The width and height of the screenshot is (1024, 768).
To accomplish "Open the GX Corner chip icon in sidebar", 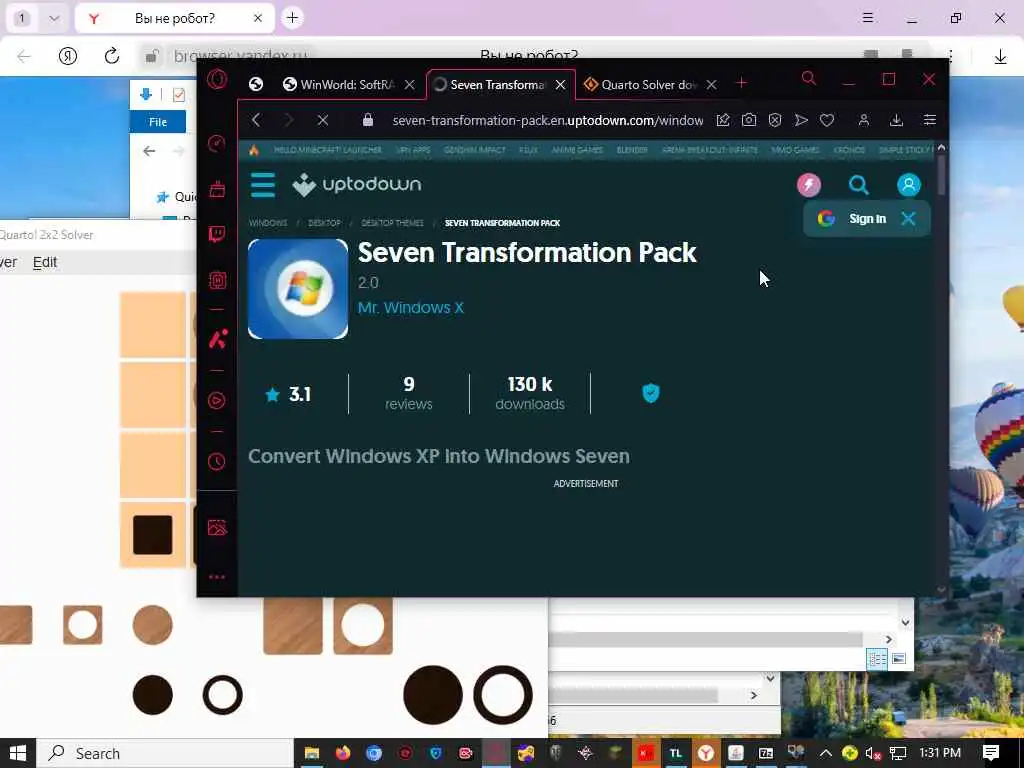I will pos(217,280).
